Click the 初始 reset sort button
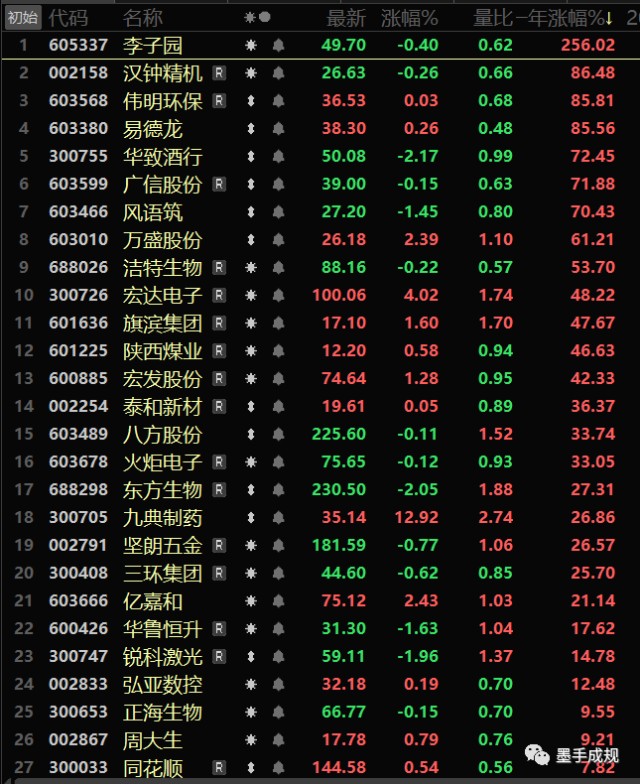This screenshot has height=784, width=640. pyautogui.click(x=22, y=18)
